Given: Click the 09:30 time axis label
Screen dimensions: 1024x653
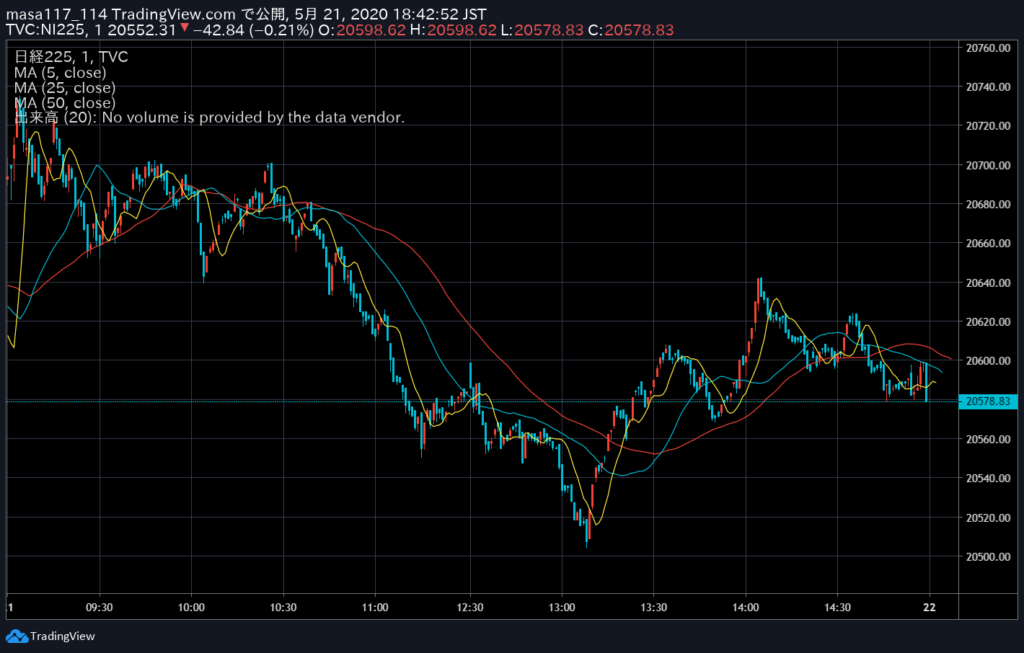Looking at the screenshot, I should coord(99,607).
